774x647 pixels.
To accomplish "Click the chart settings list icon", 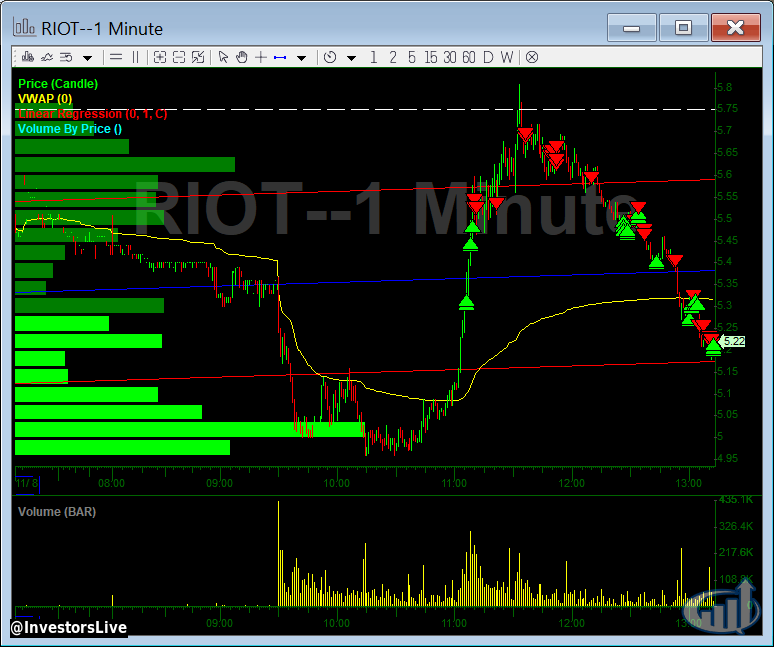I will tap(66, 58).
